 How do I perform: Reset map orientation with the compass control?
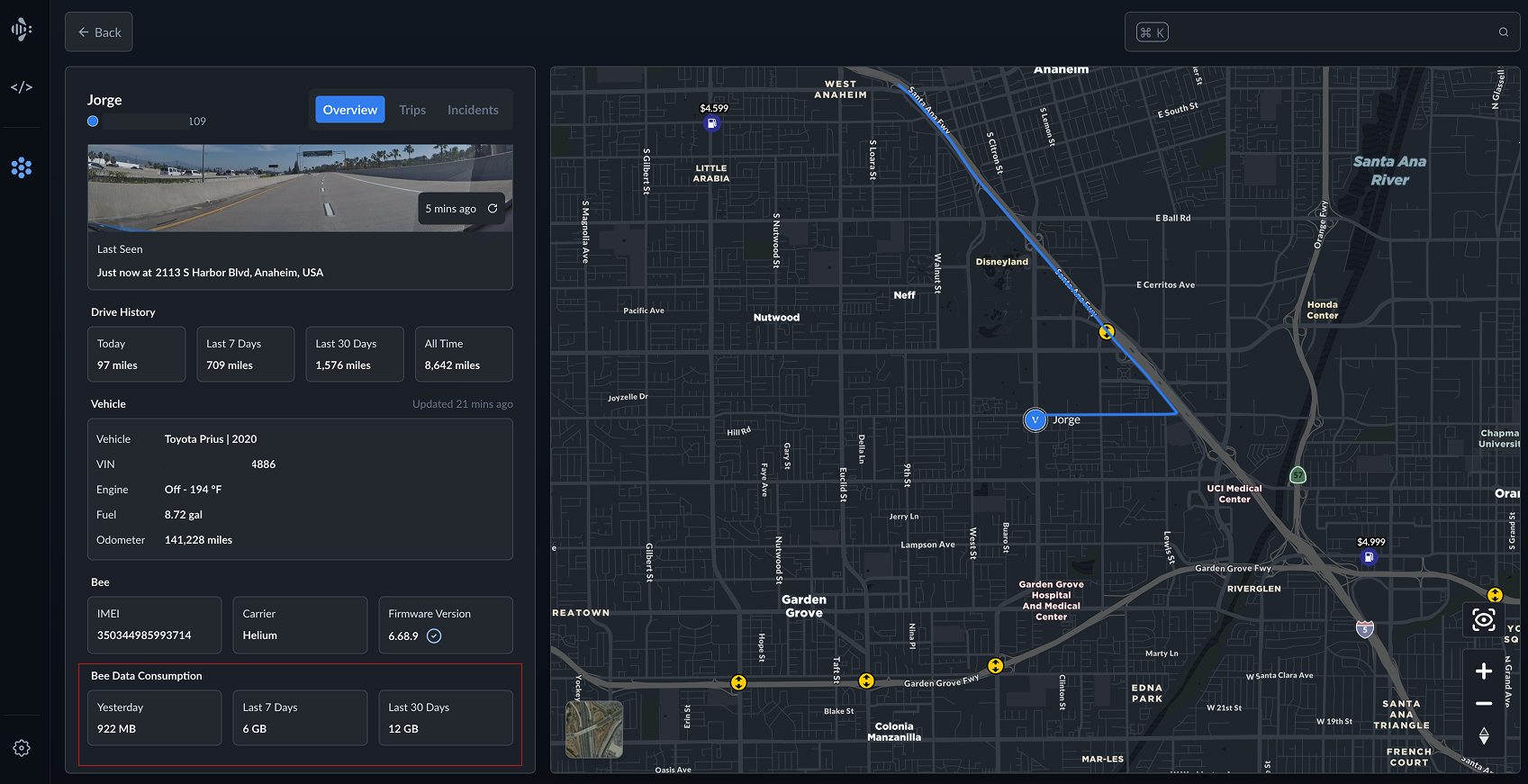[1483, 736]
